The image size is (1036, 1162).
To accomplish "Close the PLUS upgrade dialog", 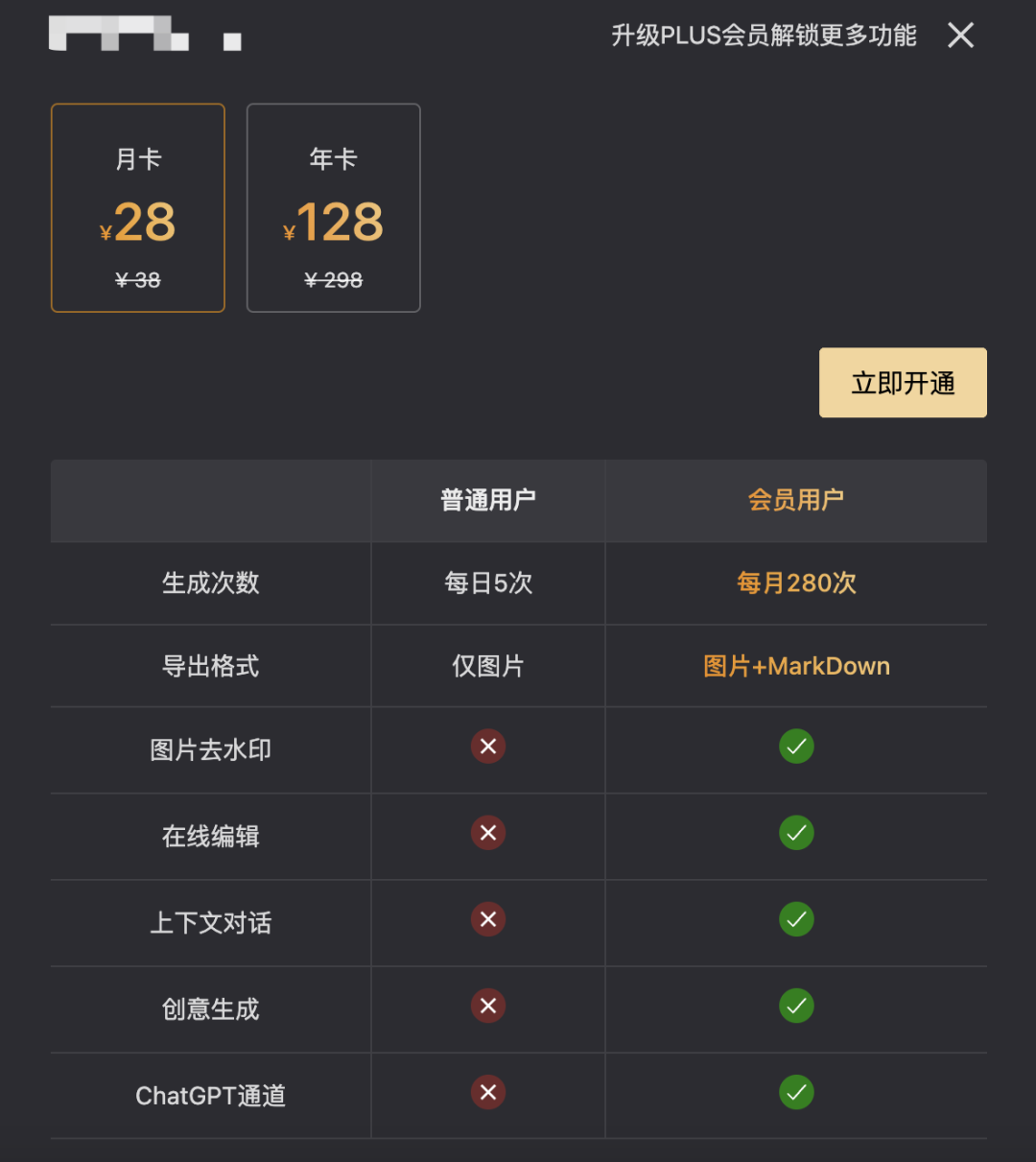I will [x=960, y=36].
